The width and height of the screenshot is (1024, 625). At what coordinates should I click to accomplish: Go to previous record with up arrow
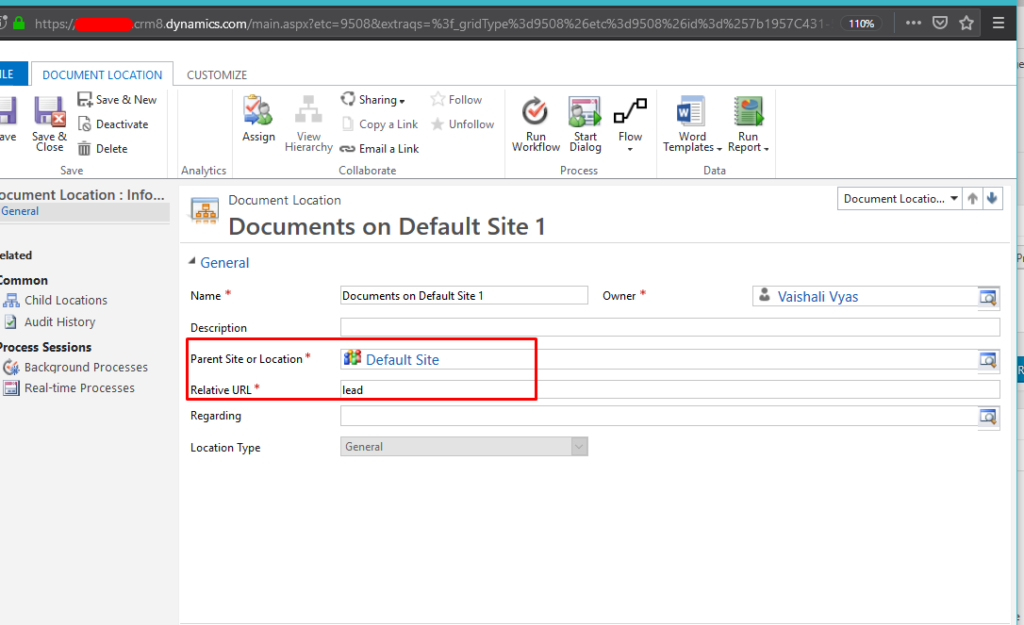click(972, 199)
